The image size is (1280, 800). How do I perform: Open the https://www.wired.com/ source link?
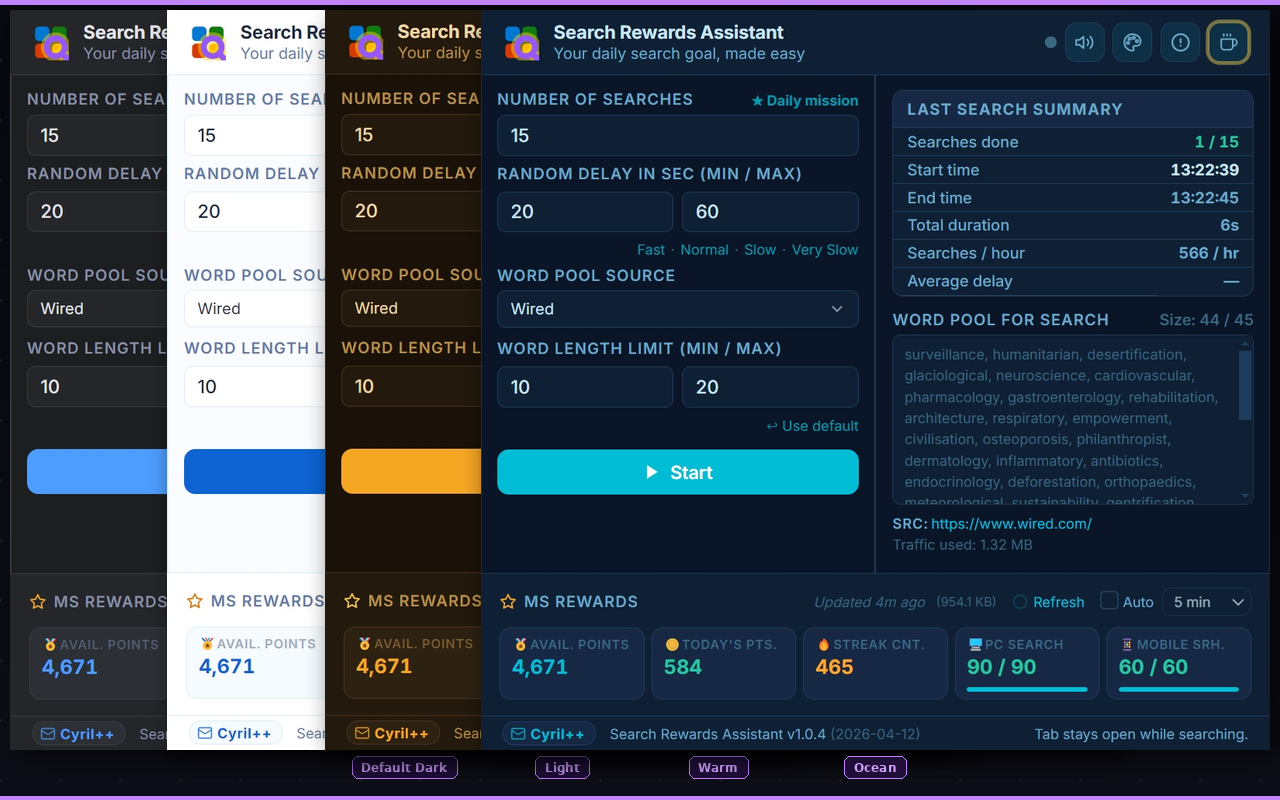click(1011, 524)
